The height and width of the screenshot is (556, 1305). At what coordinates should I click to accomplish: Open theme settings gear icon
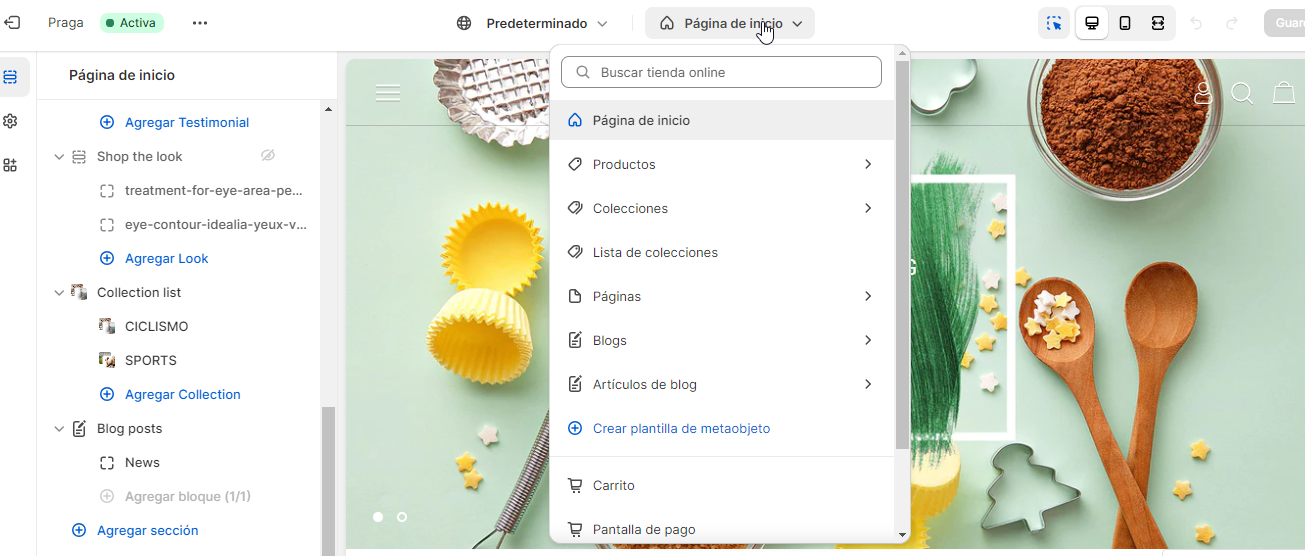(x=11, y=121)
